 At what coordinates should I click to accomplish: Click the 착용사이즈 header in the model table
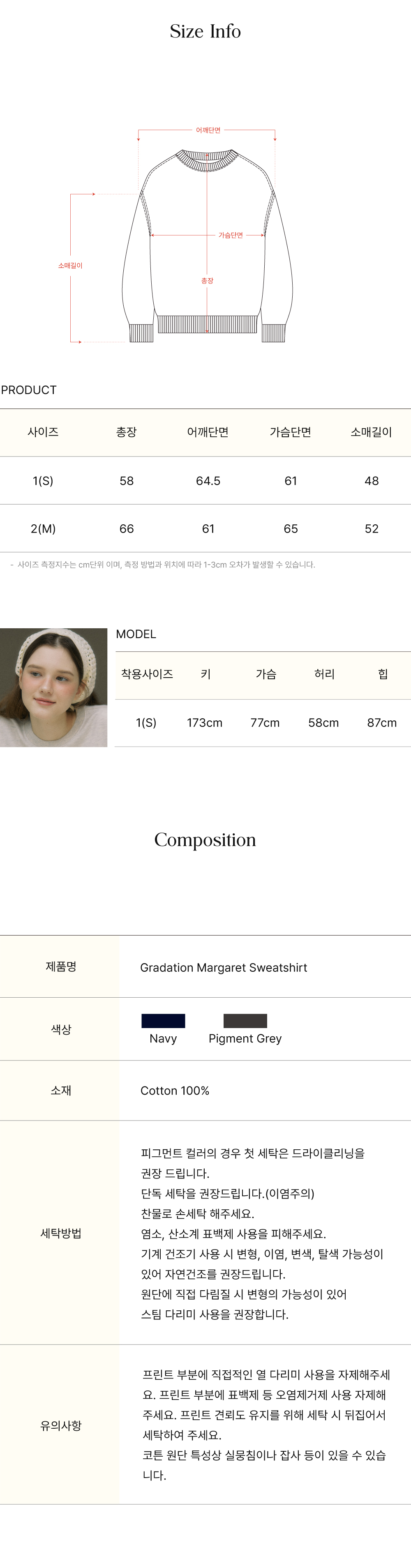tap(147, 674)
